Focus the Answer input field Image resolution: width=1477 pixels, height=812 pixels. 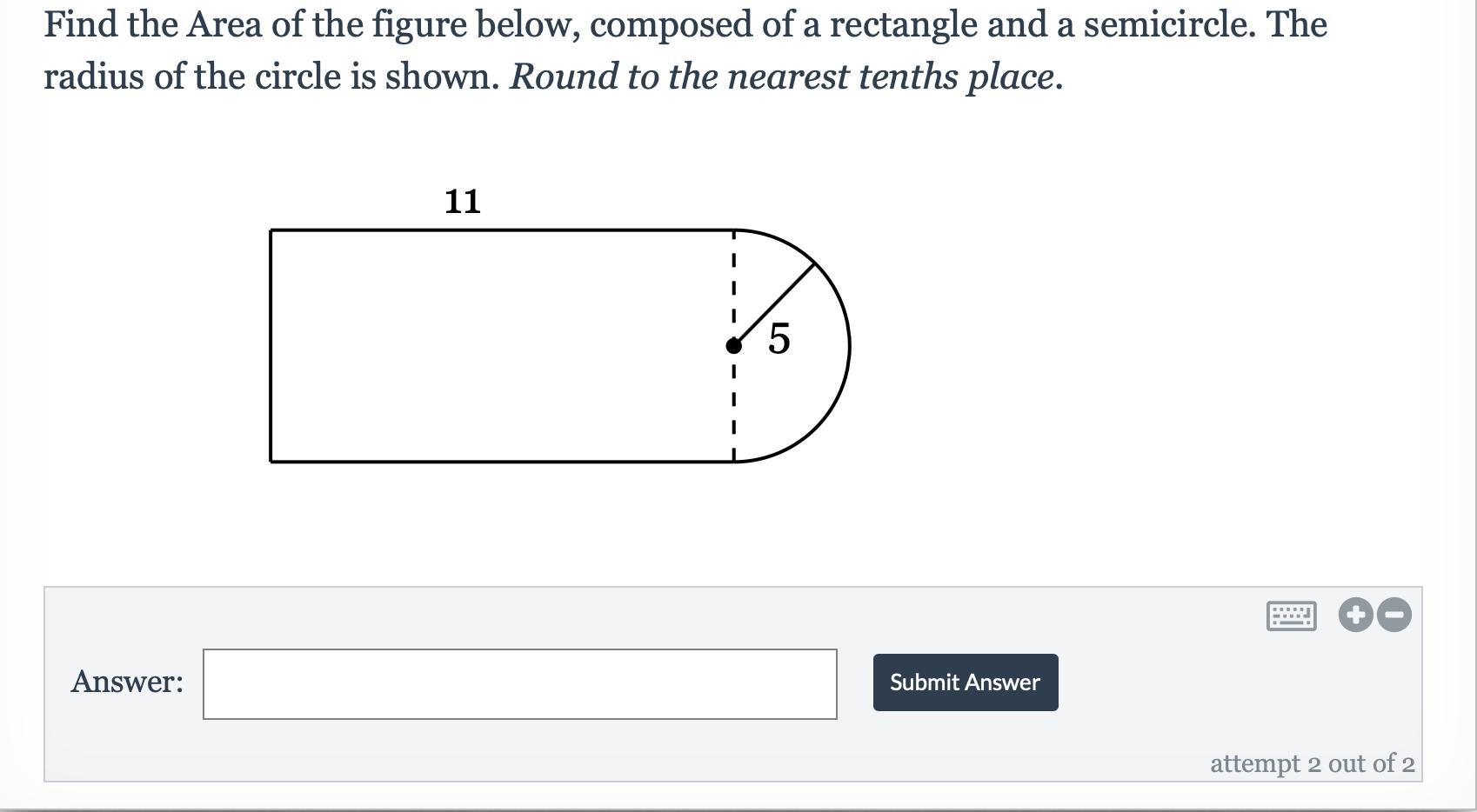pyautogui.click(x=520, y=684)
